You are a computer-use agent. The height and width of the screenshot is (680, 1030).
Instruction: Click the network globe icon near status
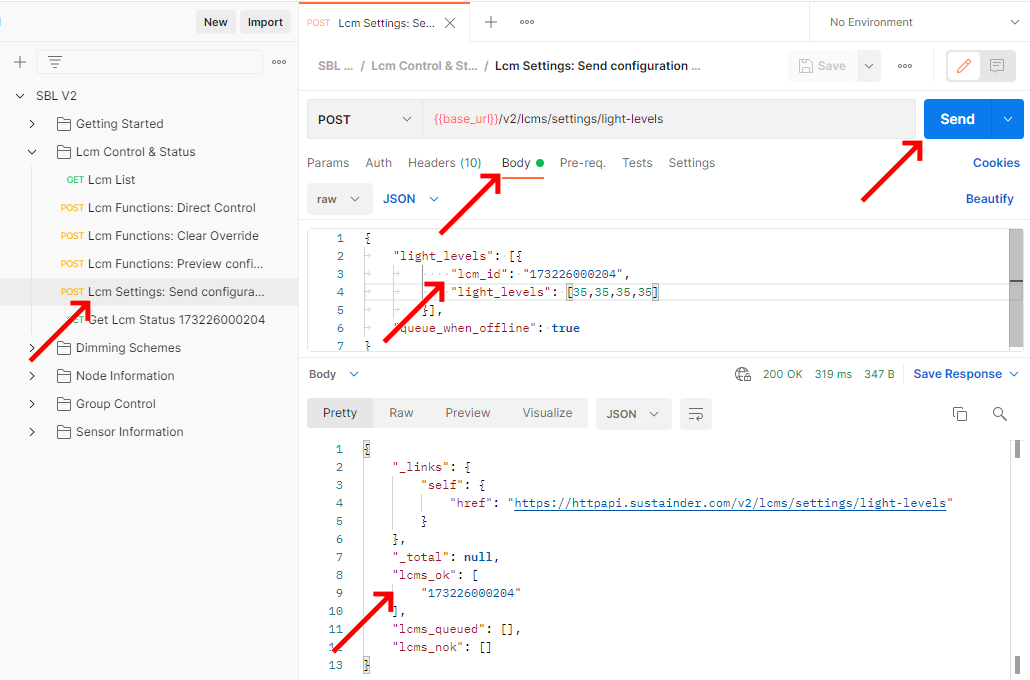(x=743, y=374)
